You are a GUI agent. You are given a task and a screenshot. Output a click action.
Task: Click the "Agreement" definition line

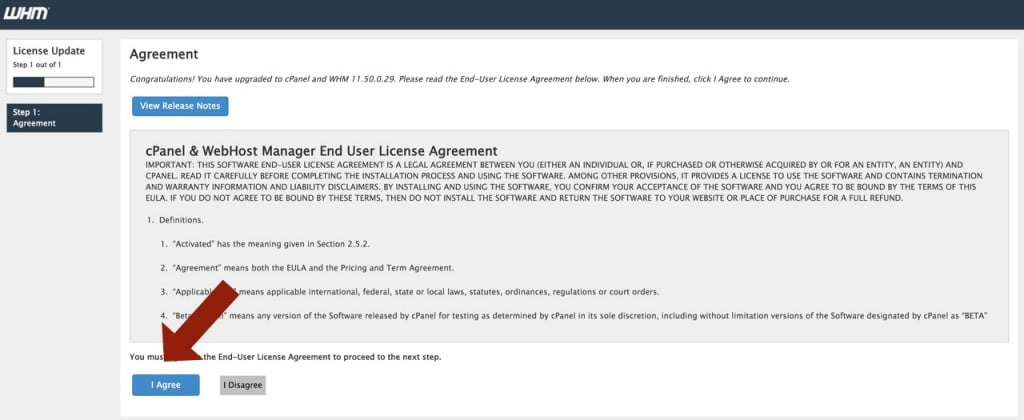[x=307, y=268]
